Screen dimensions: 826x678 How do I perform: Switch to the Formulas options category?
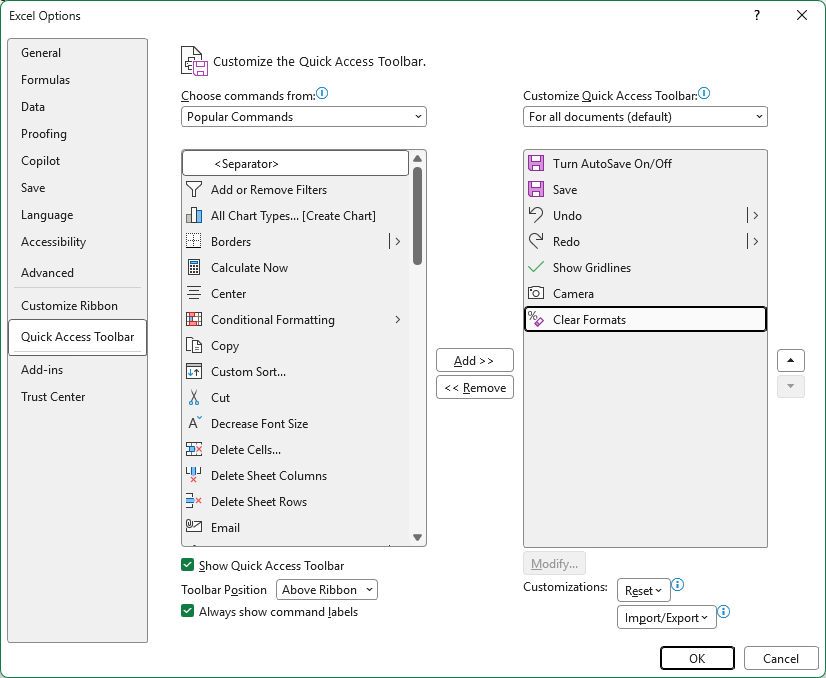pyautogui.click(x=77, y=80)
